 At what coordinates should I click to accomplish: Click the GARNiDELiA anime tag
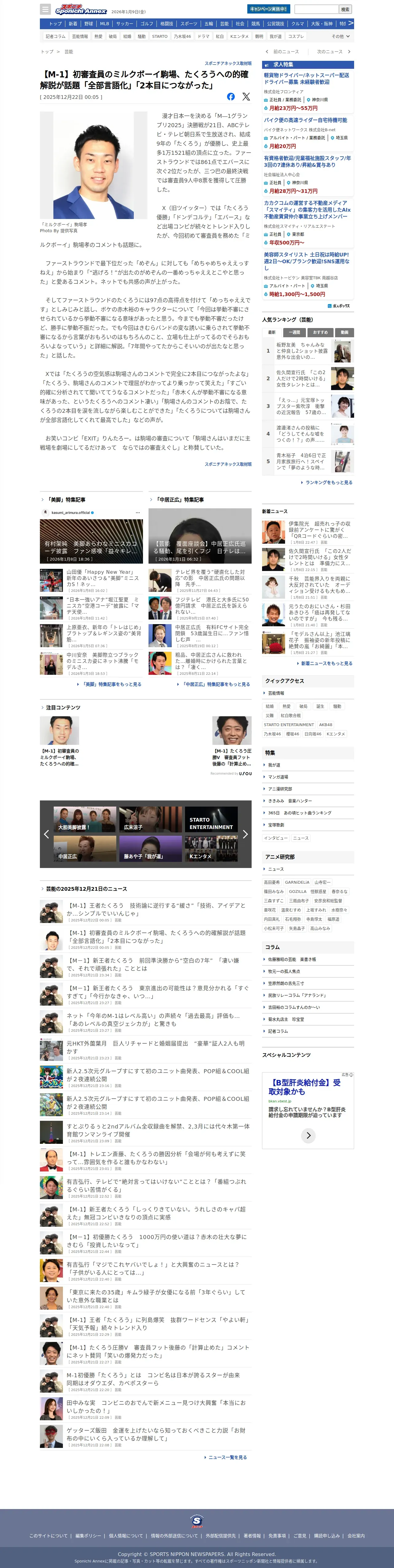pos(297,882)
